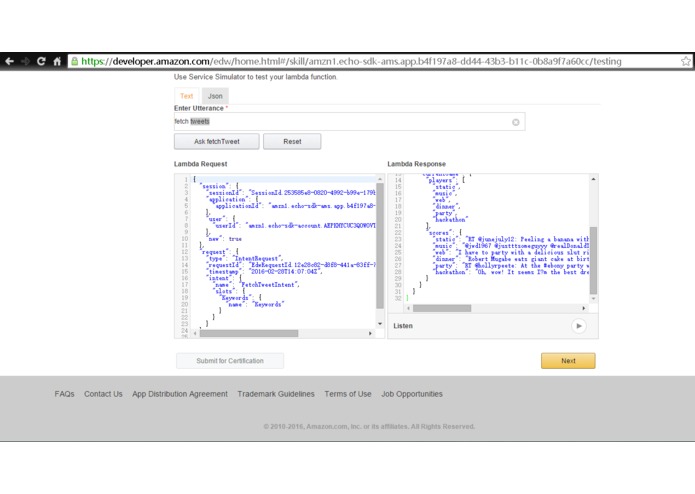Focus the Enter Utterance field
The width and height of the screenshot is (695, 494).
click(349, 122)
